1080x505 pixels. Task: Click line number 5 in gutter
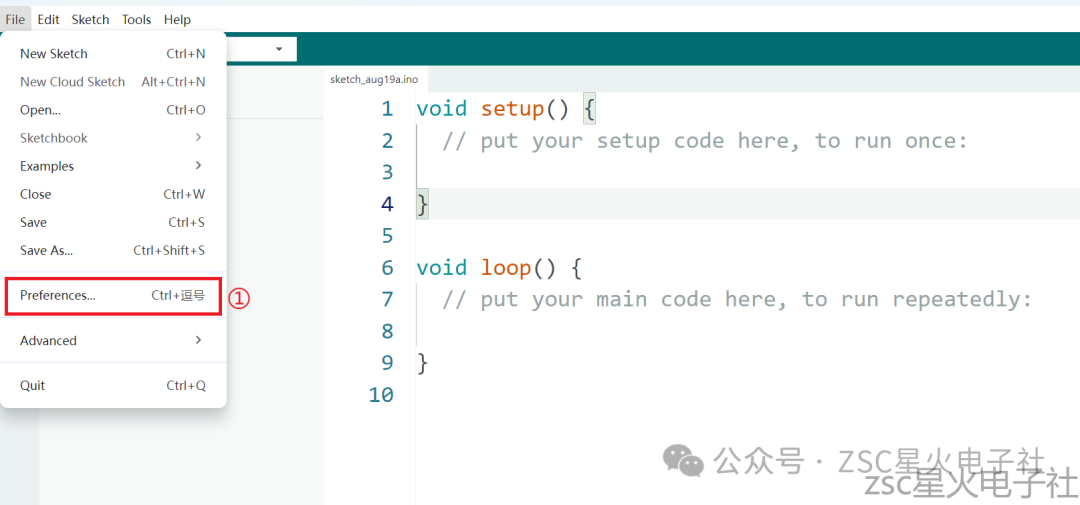click(x=387, y=236)
